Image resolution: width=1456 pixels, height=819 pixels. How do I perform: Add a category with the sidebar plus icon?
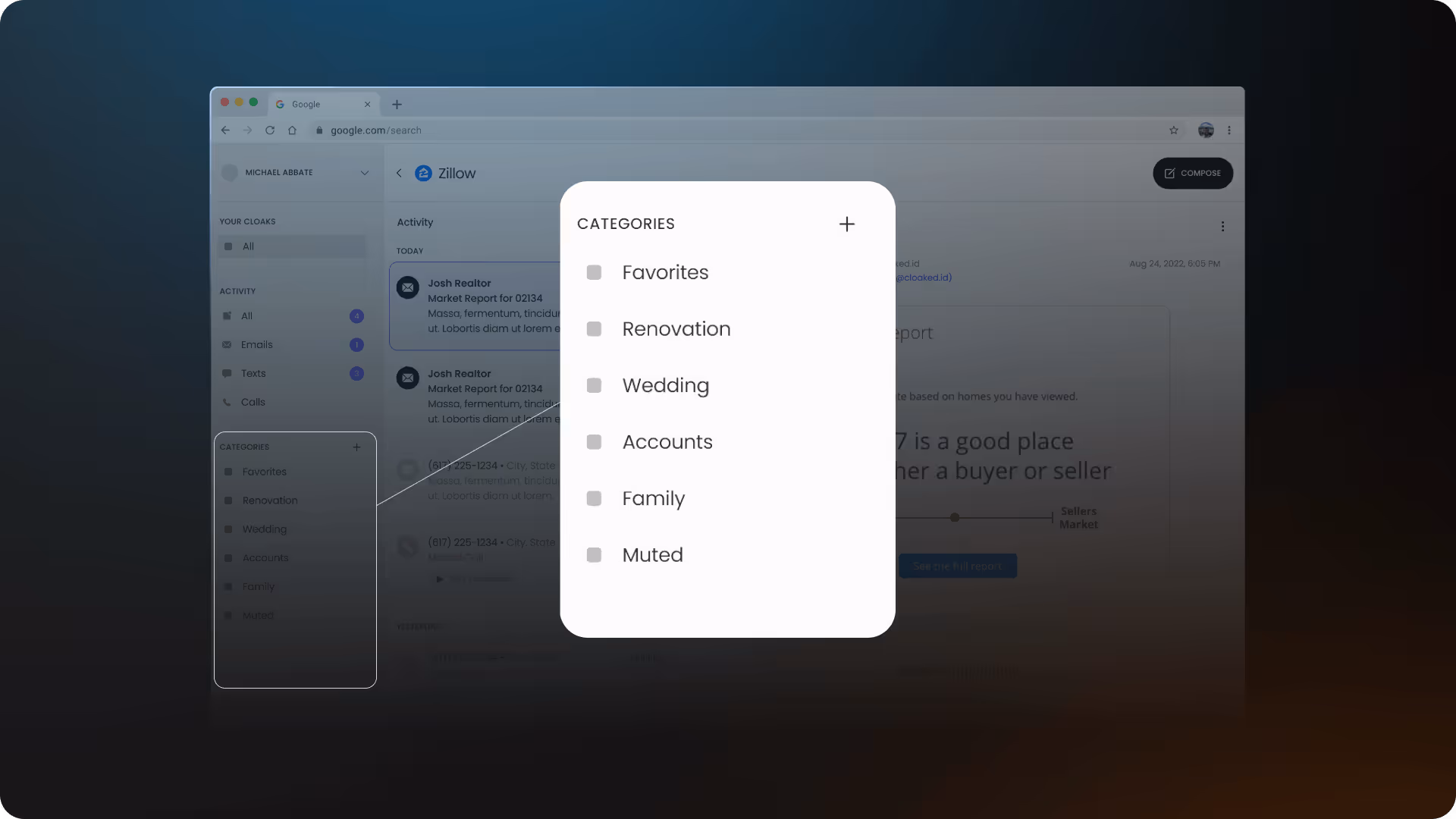pyautogui.click(x=356, y=447)
